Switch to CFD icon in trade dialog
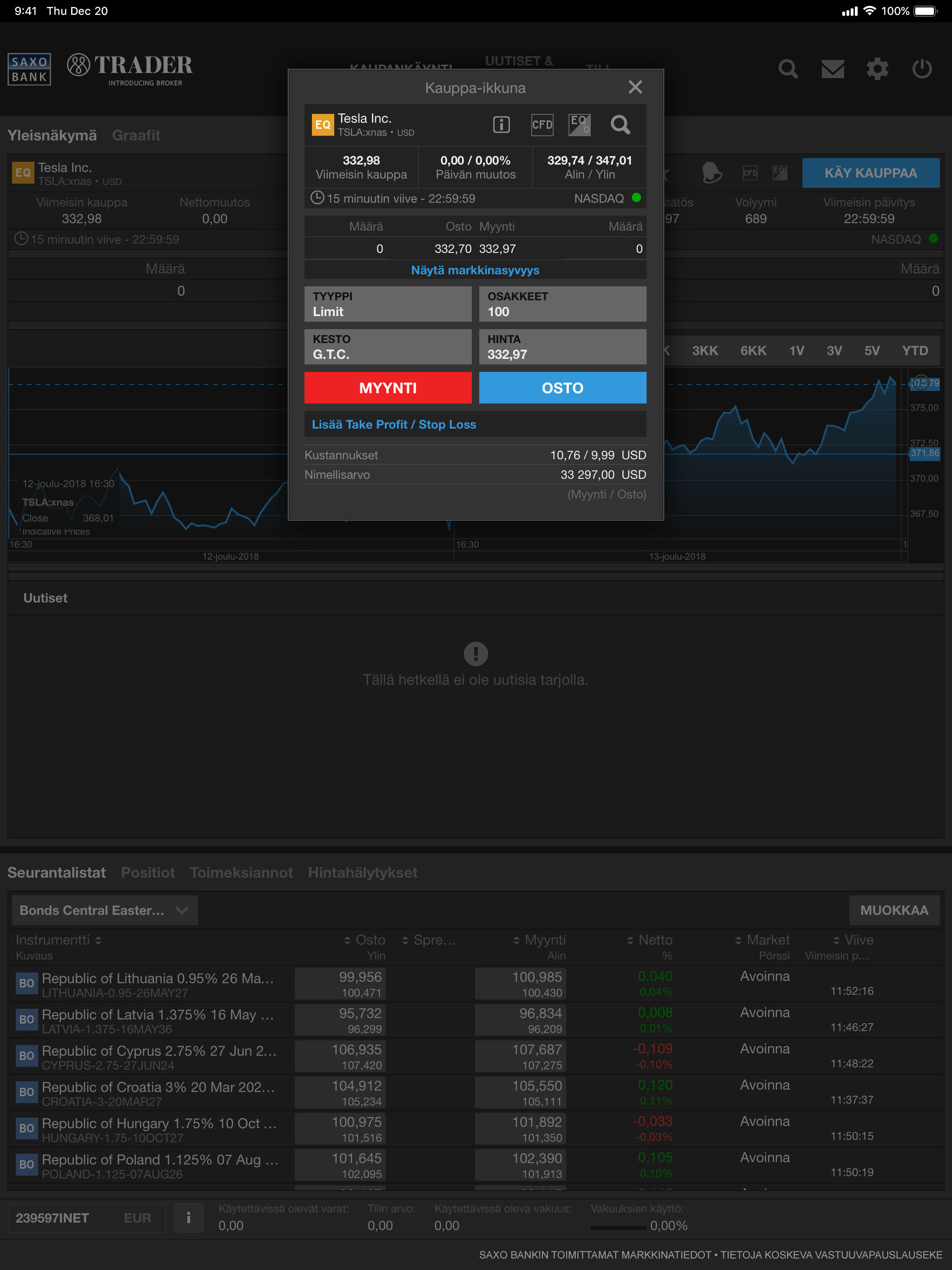Image resolution: width=952 pixels, height=1270 pixels. click(x=542, y=125)
